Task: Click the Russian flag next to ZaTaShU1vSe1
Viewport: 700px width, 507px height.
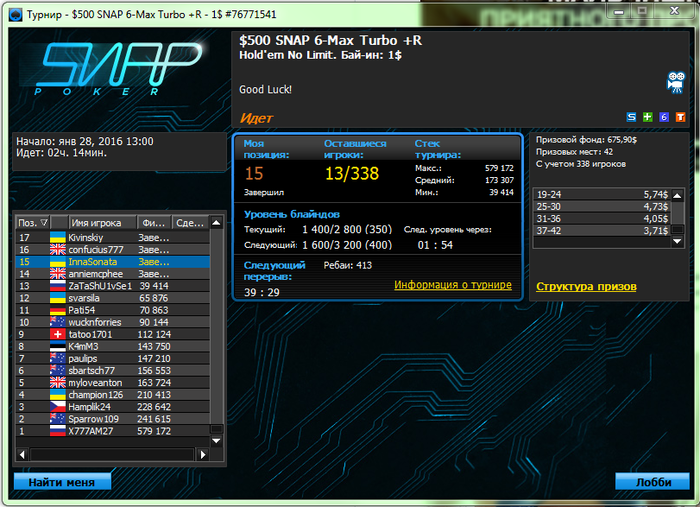Action: point(58,286)
